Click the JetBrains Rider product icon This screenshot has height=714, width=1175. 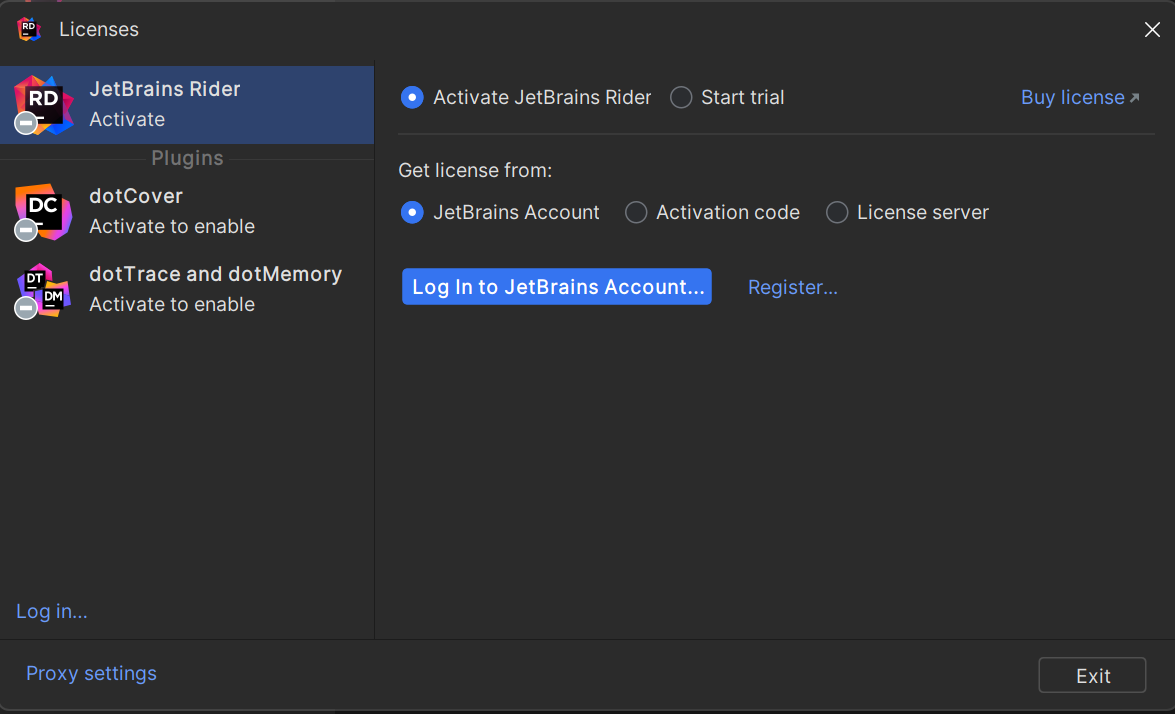tap(43, 105)
